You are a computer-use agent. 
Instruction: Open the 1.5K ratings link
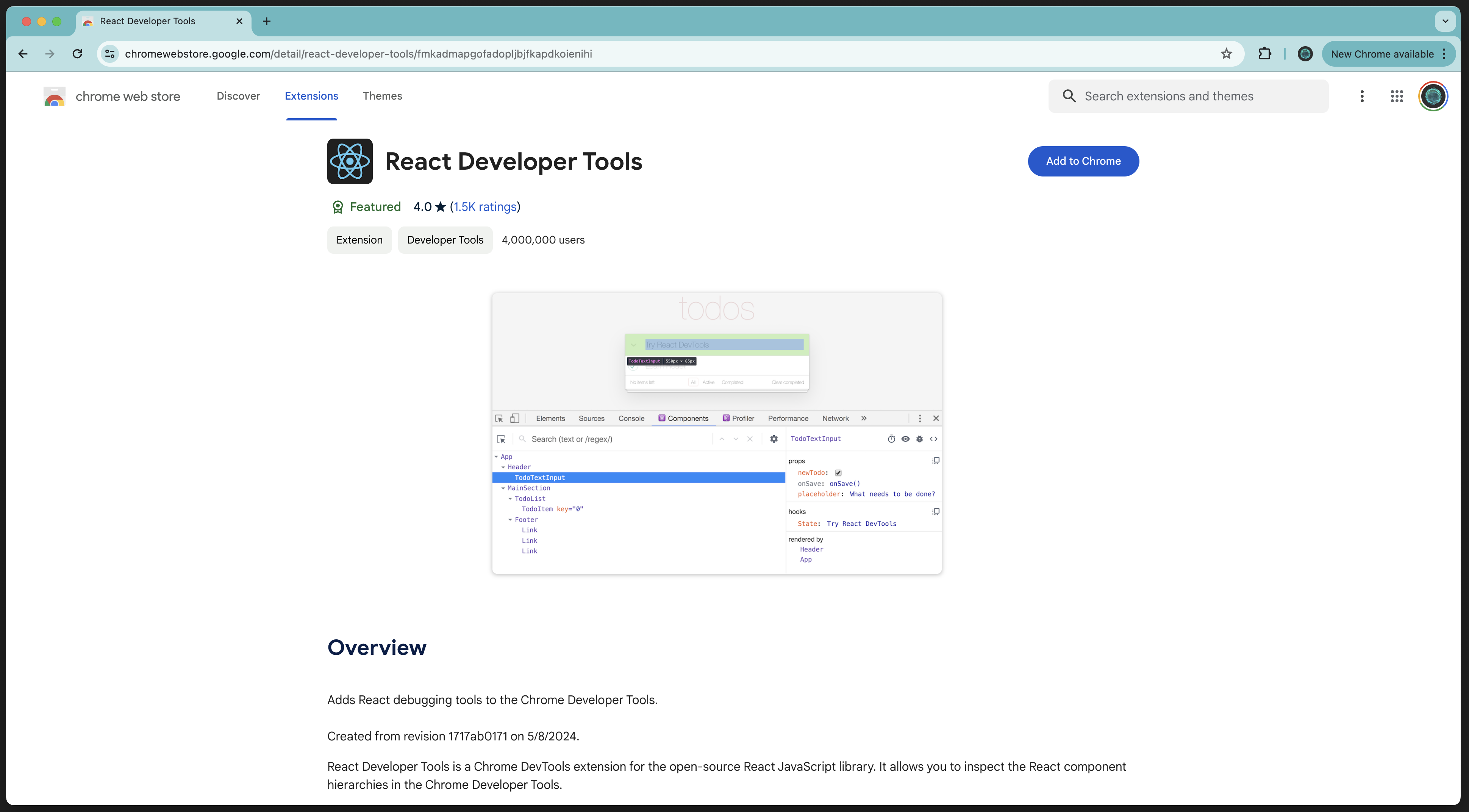tap(485, 207)
